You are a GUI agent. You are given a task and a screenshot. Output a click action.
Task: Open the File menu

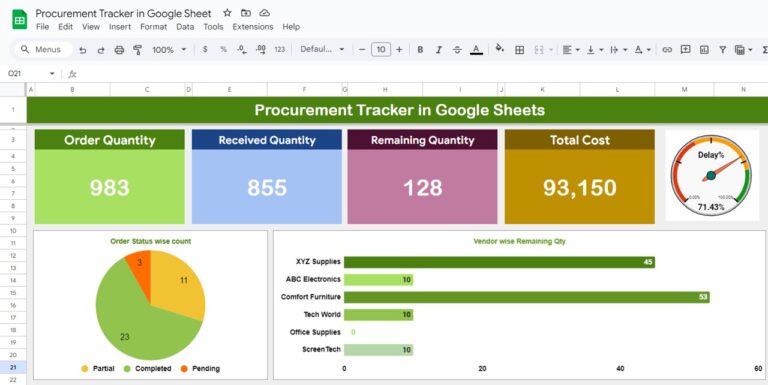pyautogui.click(x=43, y=27)
